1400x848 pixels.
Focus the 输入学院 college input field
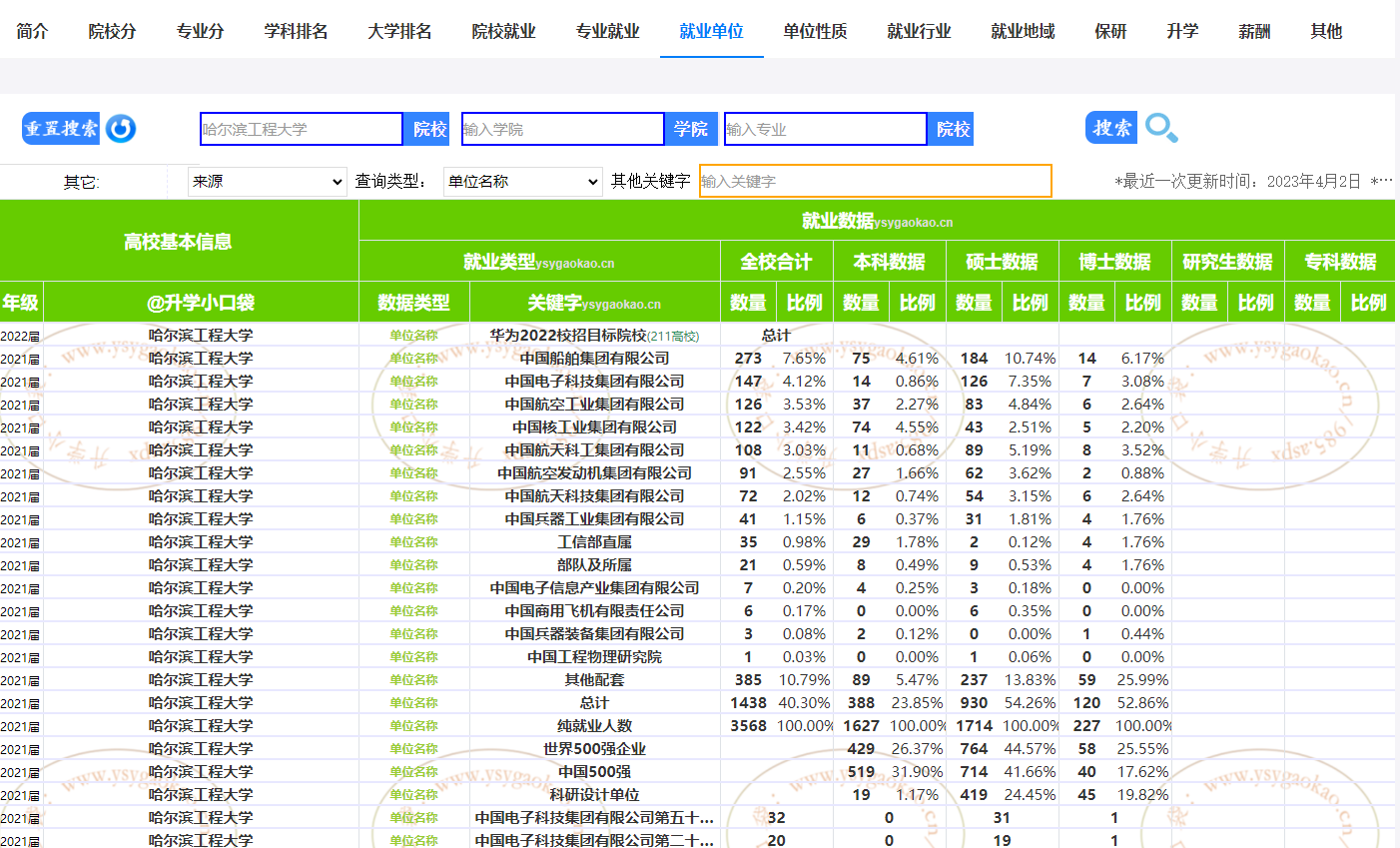(x=562, y=129)
